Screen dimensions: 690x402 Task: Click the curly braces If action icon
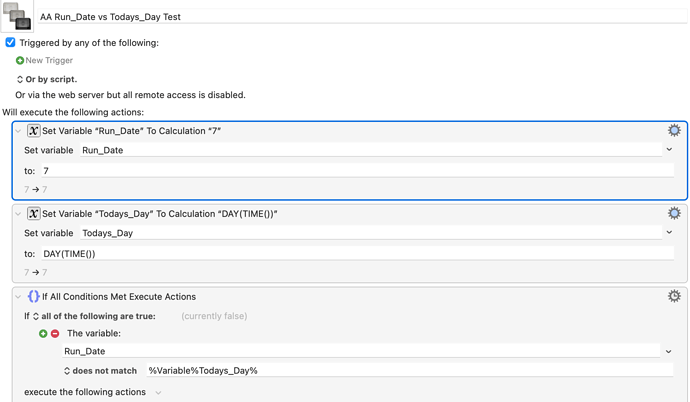[33, 296]
